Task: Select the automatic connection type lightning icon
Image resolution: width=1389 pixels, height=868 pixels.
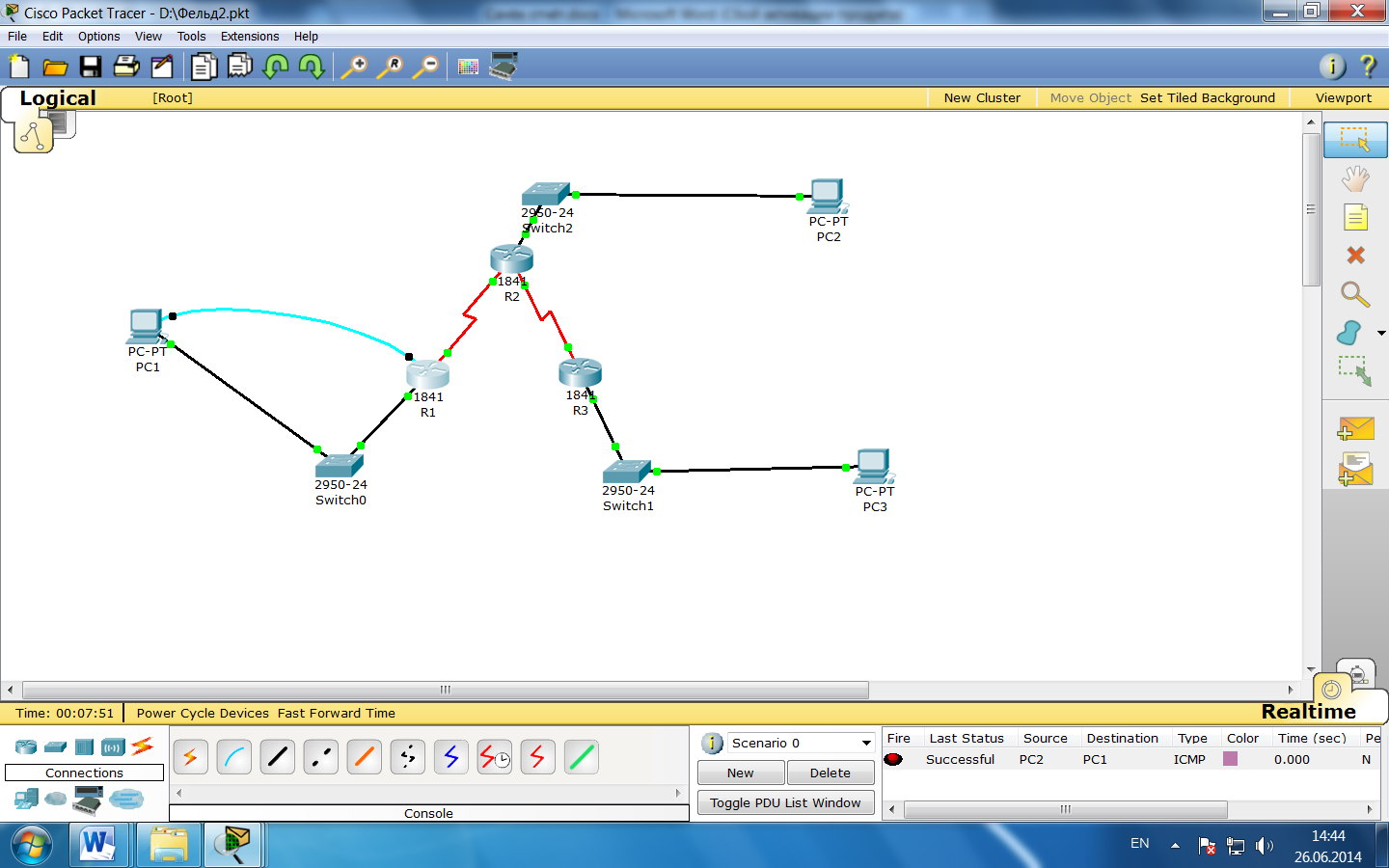Action: pos(190,757)
